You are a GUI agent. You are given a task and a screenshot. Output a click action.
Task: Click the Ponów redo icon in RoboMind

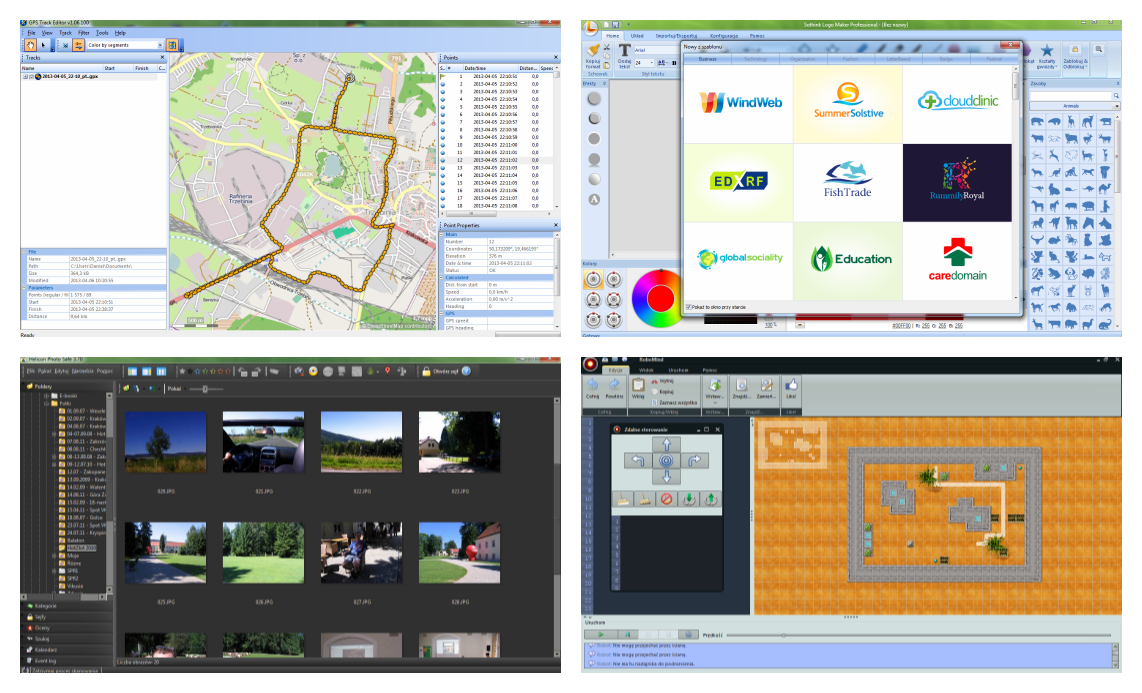point(615,384)
